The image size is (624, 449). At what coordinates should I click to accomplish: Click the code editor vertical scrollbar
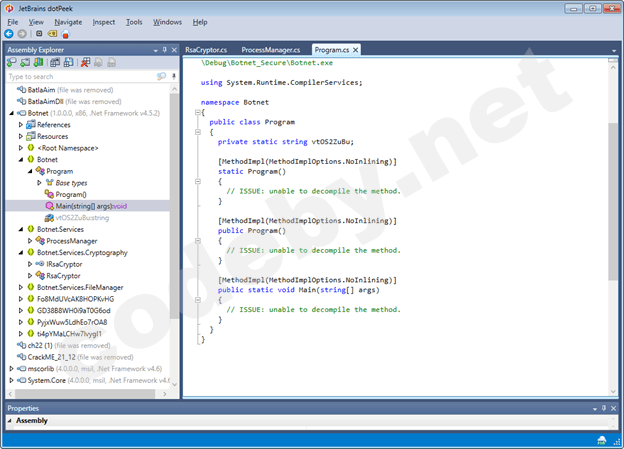pos(609,200)
